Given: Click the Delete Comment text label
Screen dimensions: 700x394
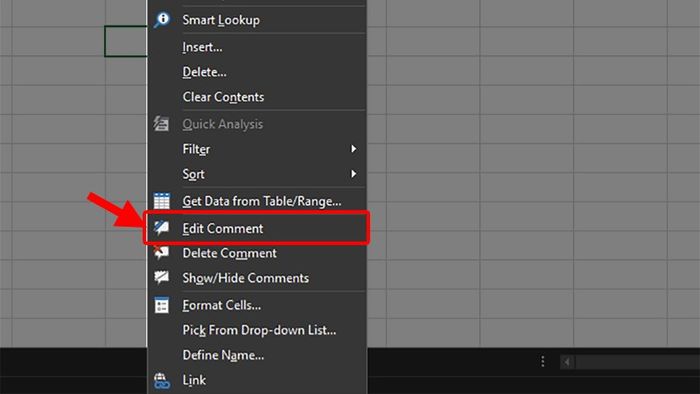Looking at the screenshot, I should tap(229, 253).
